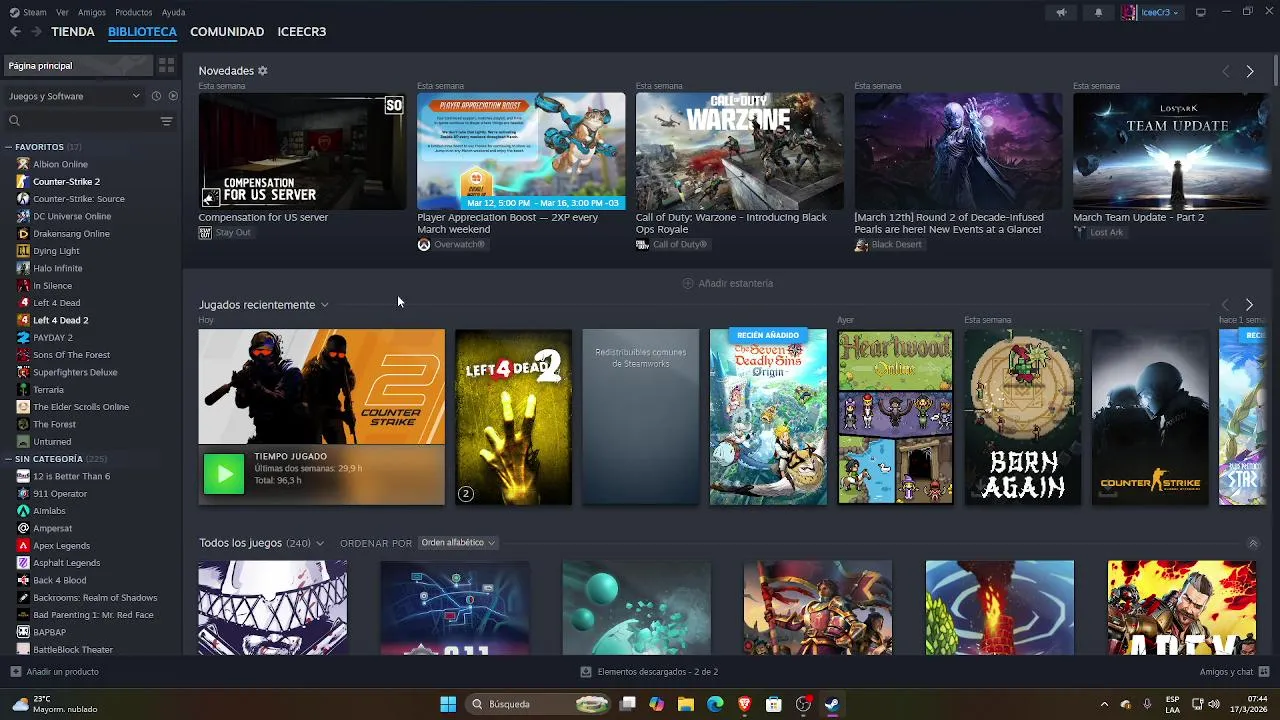Screen dimensions: 1280x720
Task: Collapse the FAVORITOS category
Action: tap(9, 147)
